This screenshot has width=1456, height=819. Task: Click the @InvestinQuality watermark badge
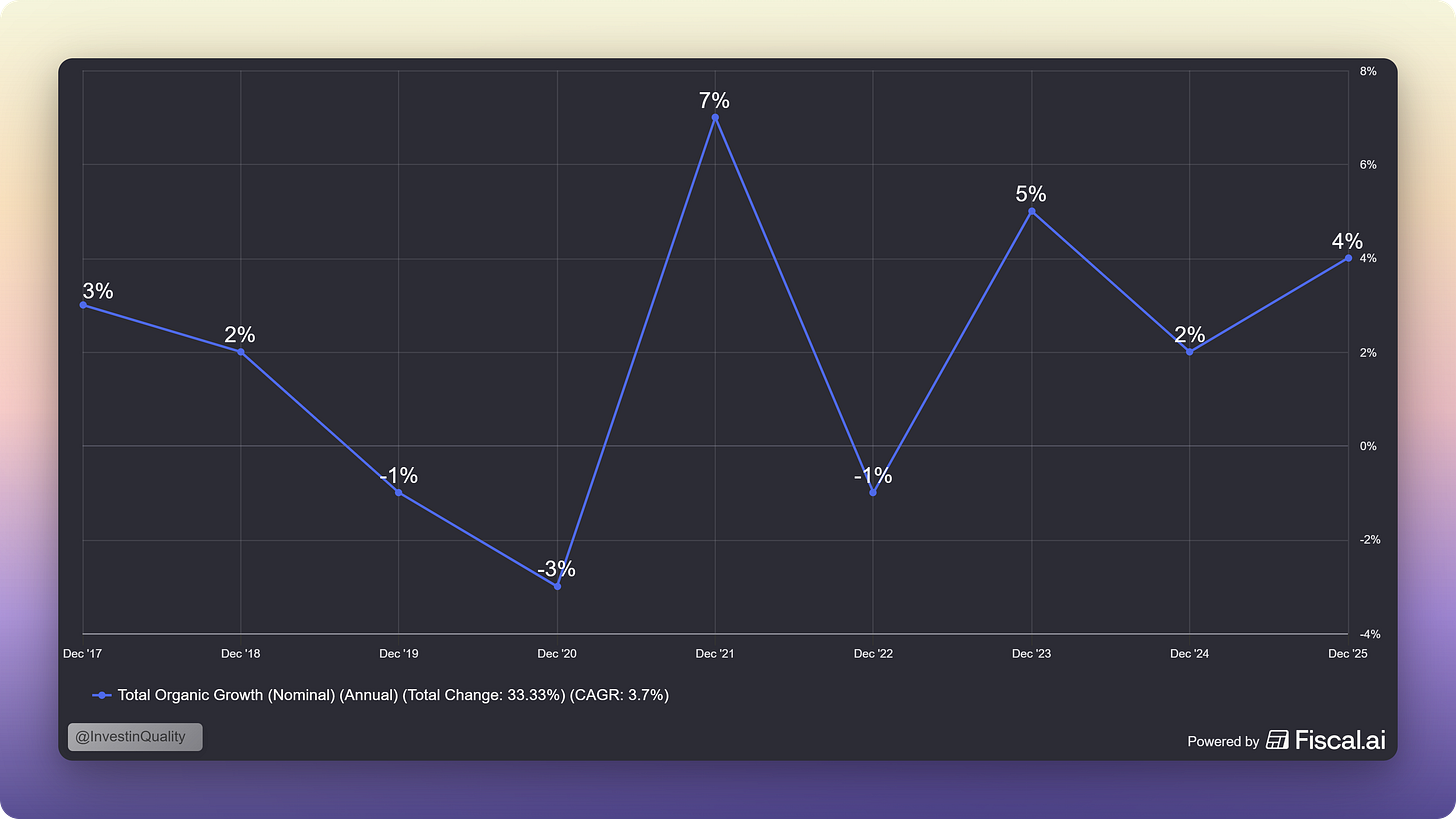click(135, 737)
